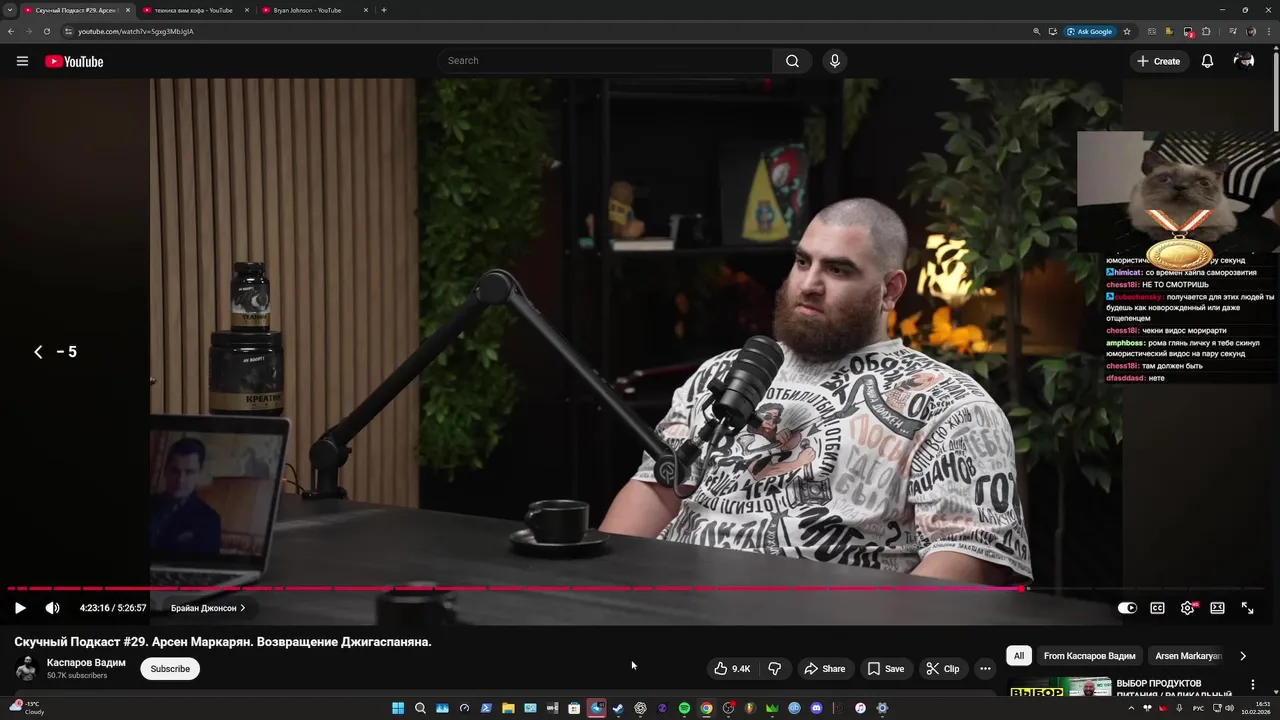
Task: Open Spotify from the taskbar
Action: coord(684,708)
